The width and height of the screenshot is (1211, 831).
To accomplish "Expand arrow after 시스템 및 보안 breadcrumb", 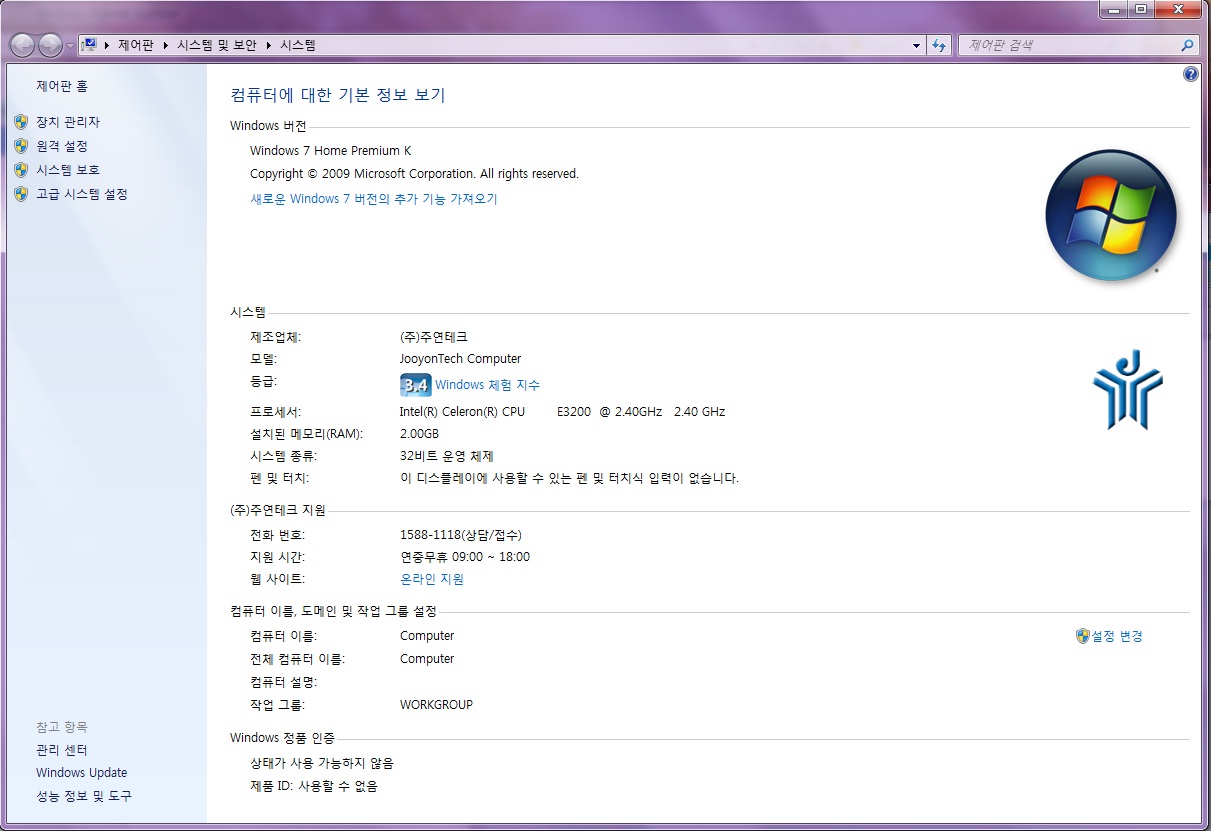I will (x=269, y=45).
